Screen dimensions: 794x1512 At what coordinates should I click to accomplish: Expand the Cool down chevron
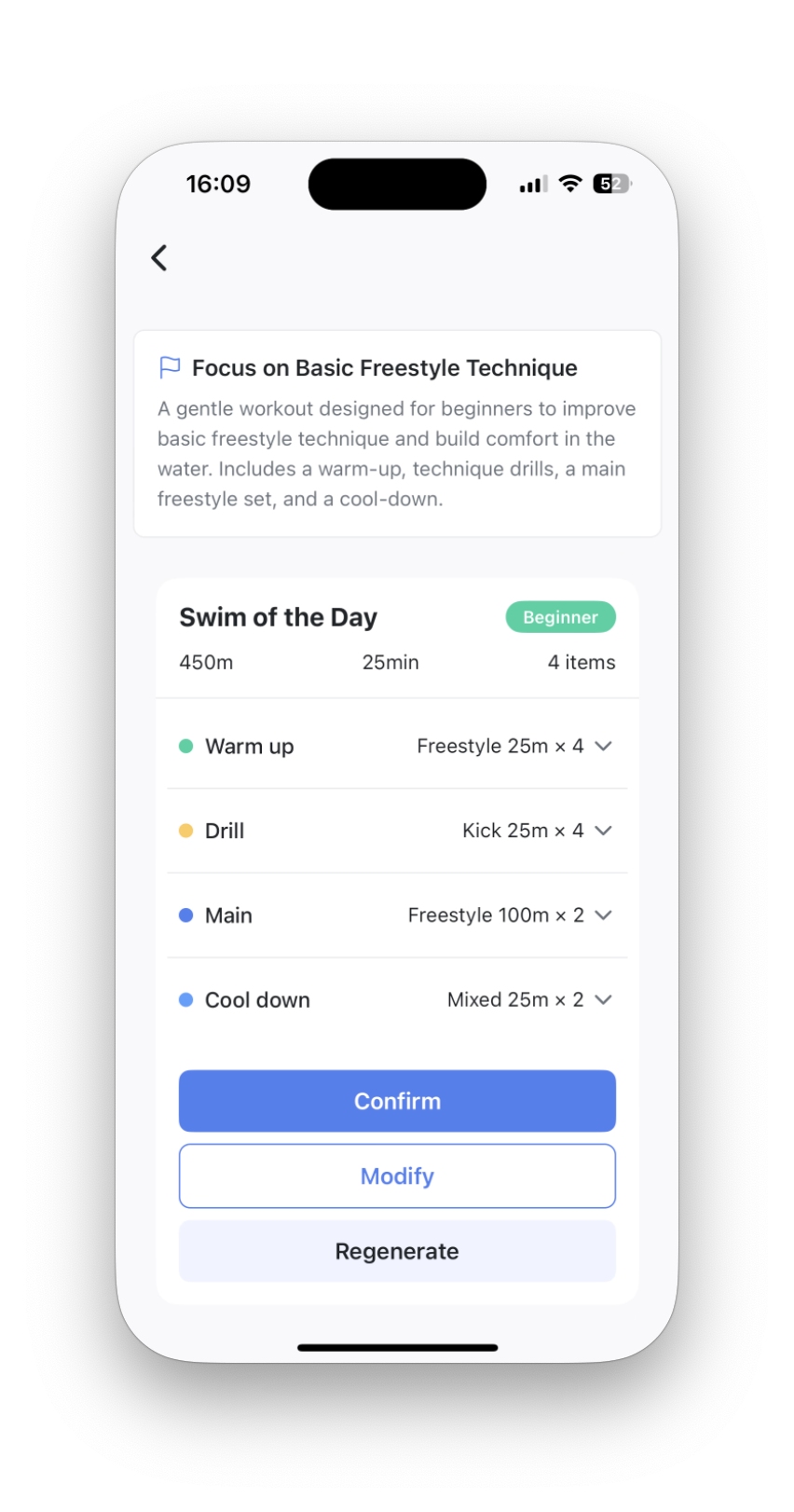point(604,999)
